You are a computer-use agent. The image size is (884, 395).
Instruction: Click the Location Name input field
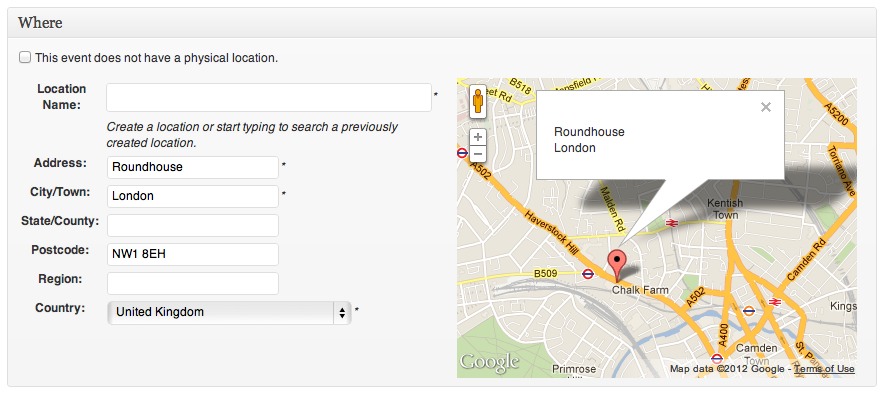tap(269, 97)
